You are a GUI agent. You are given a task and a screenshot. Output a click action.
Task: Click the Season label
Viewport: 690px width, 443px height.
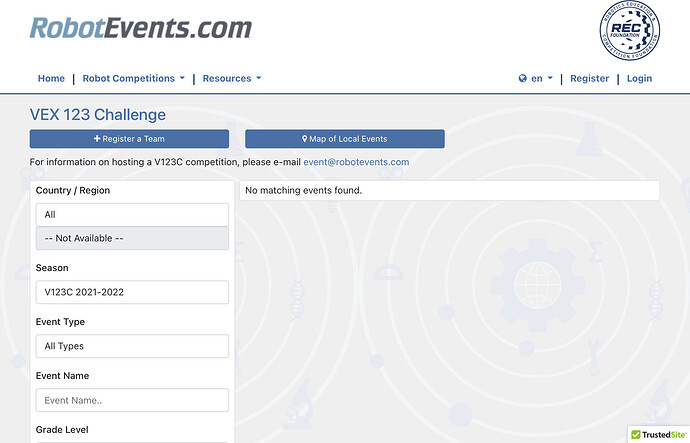52,268
